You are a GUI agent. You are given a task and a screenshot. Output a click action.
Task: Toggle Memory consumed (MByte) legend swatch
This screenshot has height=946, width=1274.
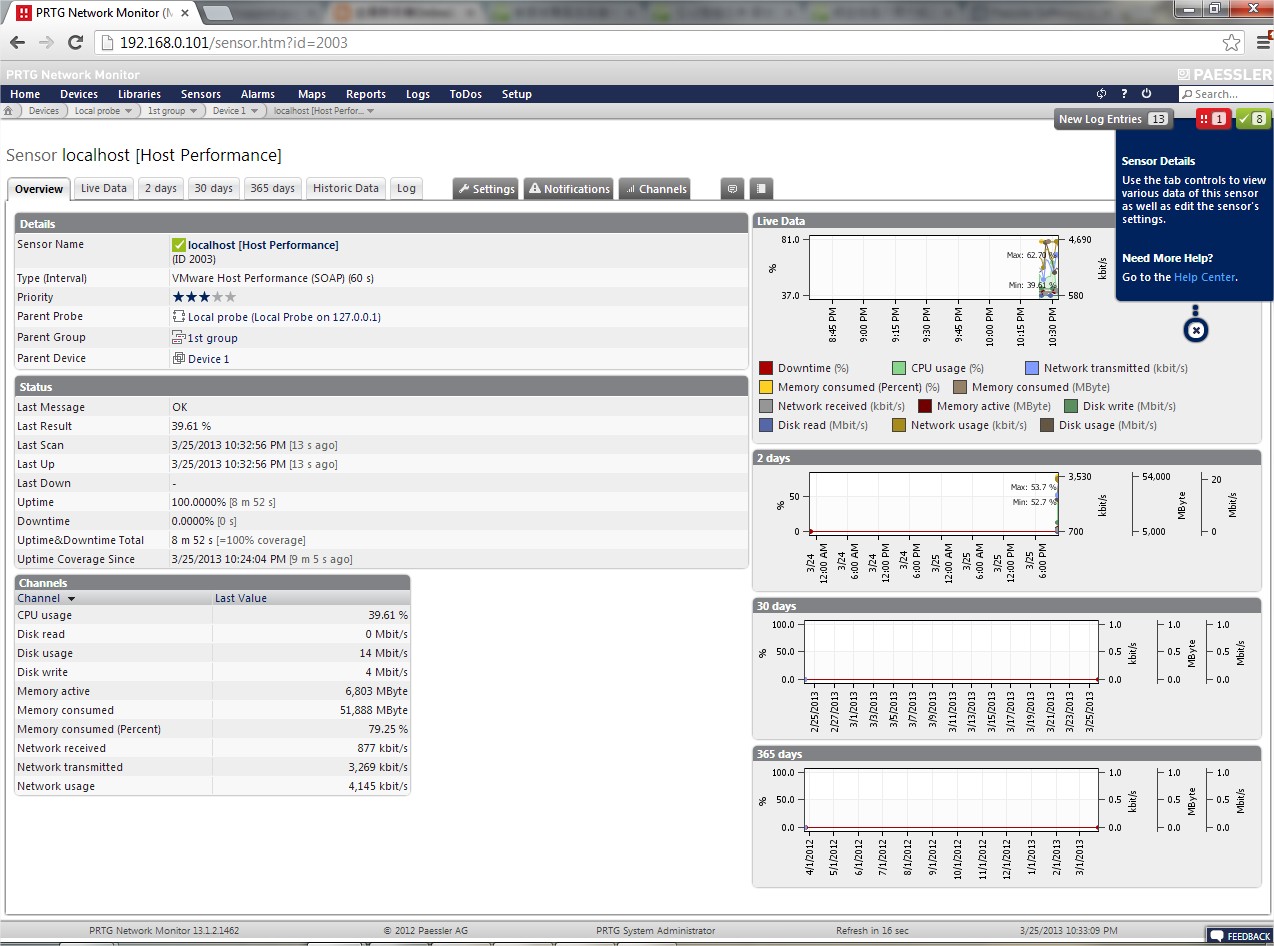pos(960,387)
